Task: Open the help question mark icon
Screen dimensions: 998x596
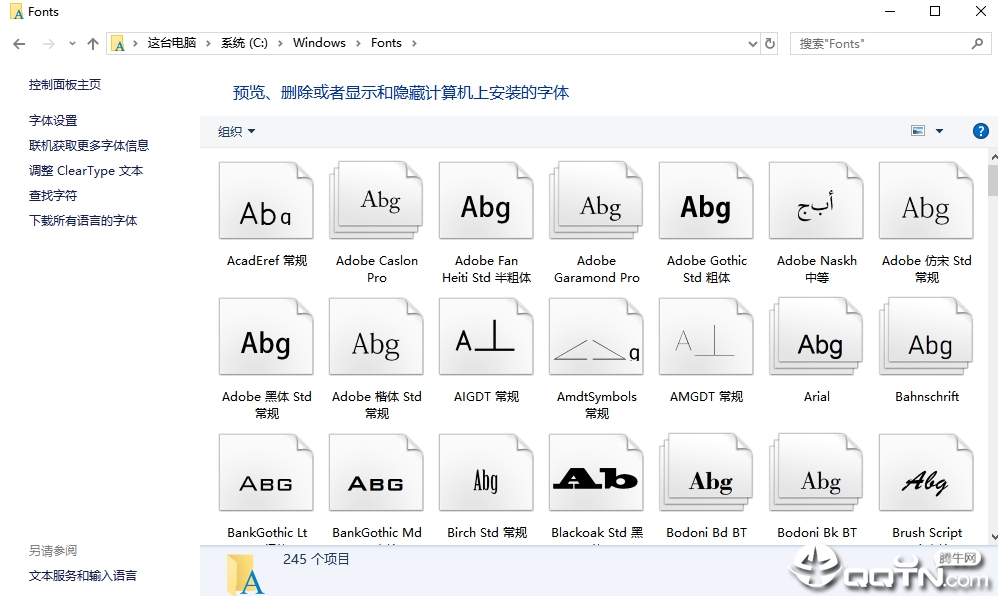Action: 981,131
